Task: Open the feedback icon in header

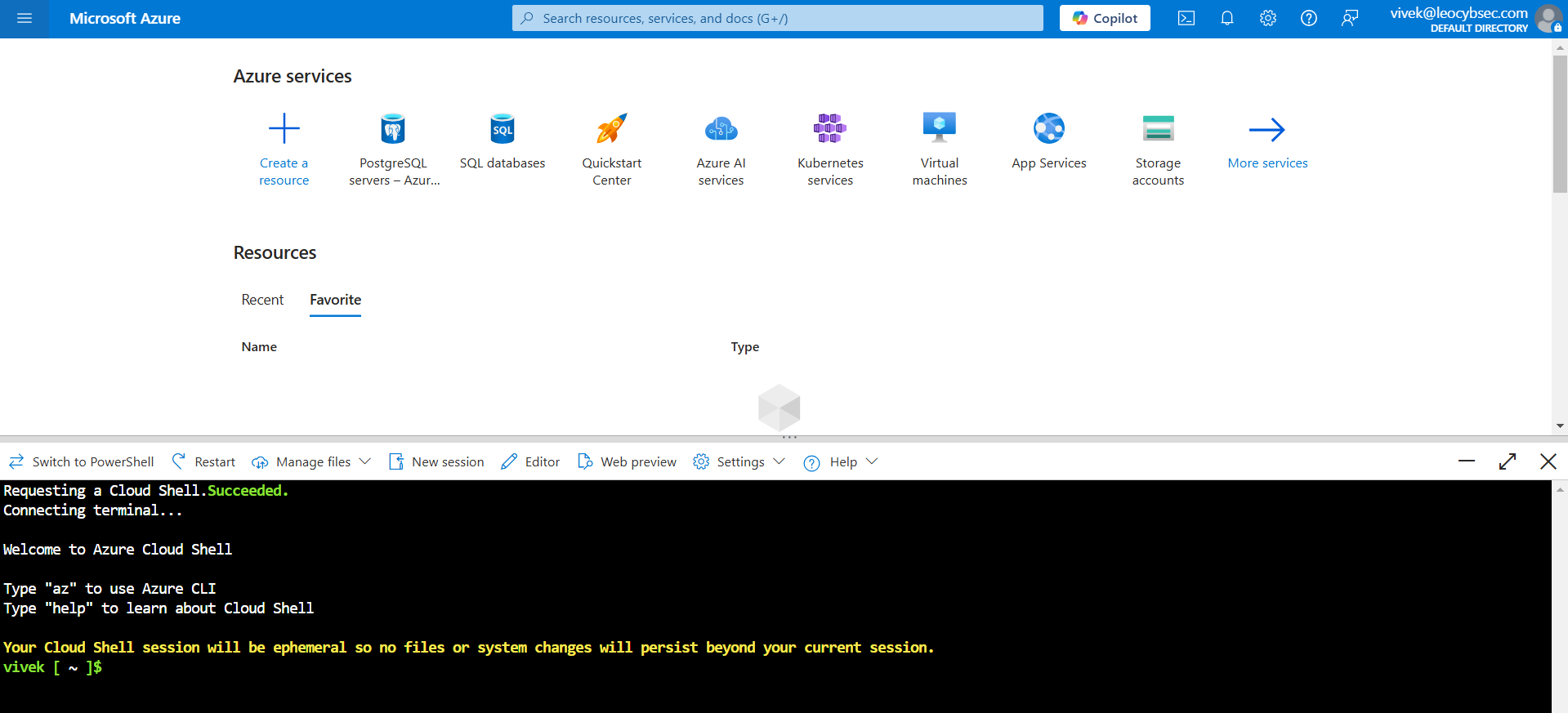Action: click(1350, 18)
